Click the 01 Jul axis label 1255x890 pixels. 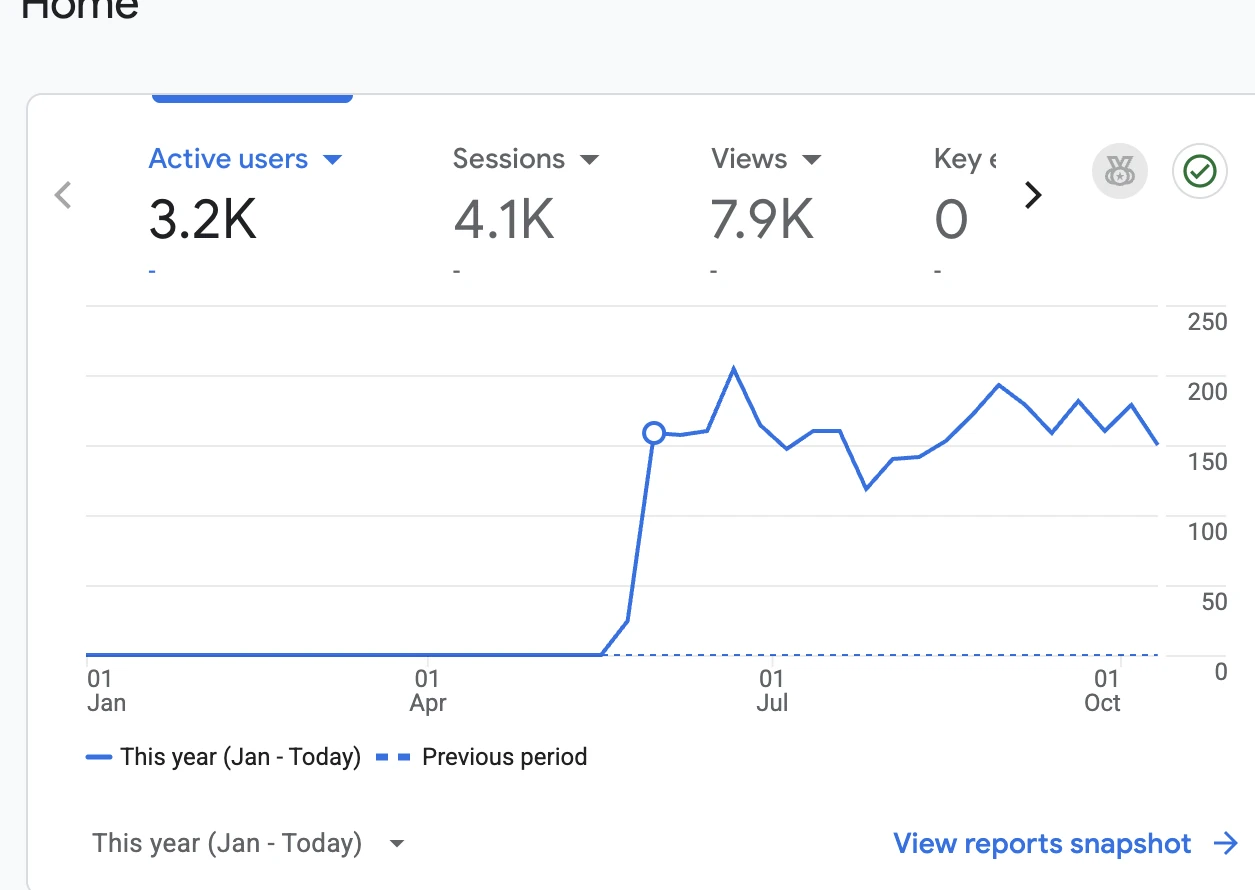click(x=772, y=691)
